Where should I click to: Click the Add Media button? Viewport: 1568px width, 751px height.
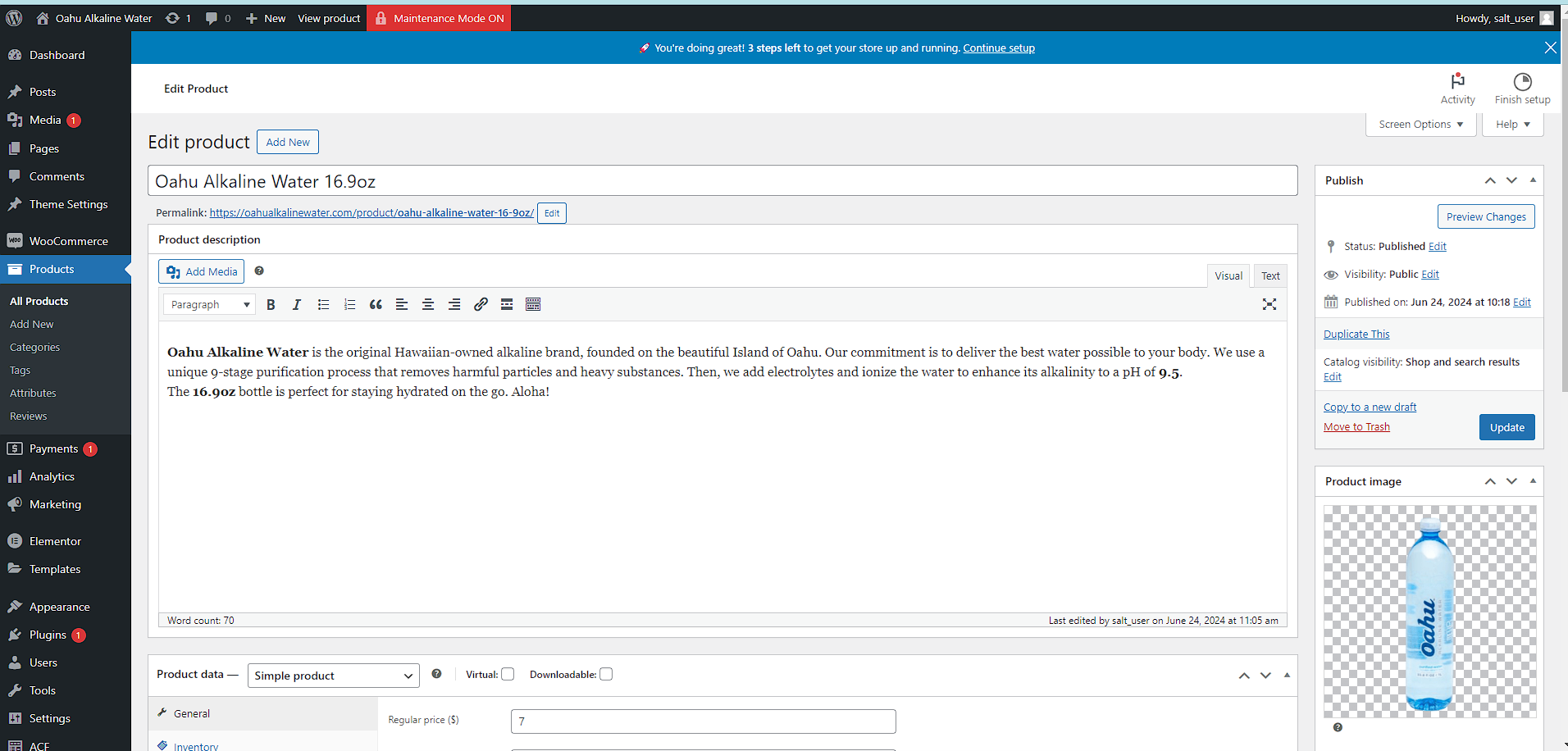201,271
